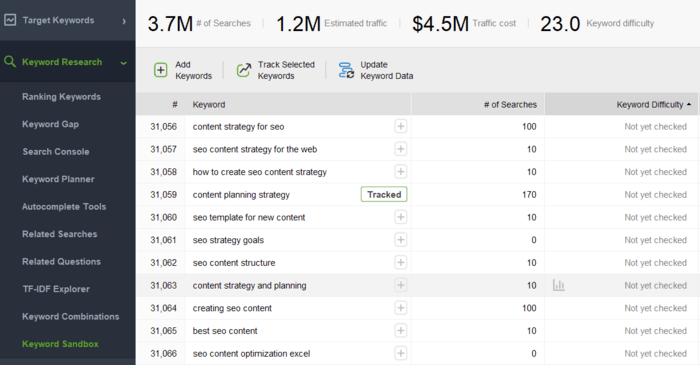Select keyword 'creating seo content'
Viewport: 700px width, 365px height.
click(x=232, y=308)
